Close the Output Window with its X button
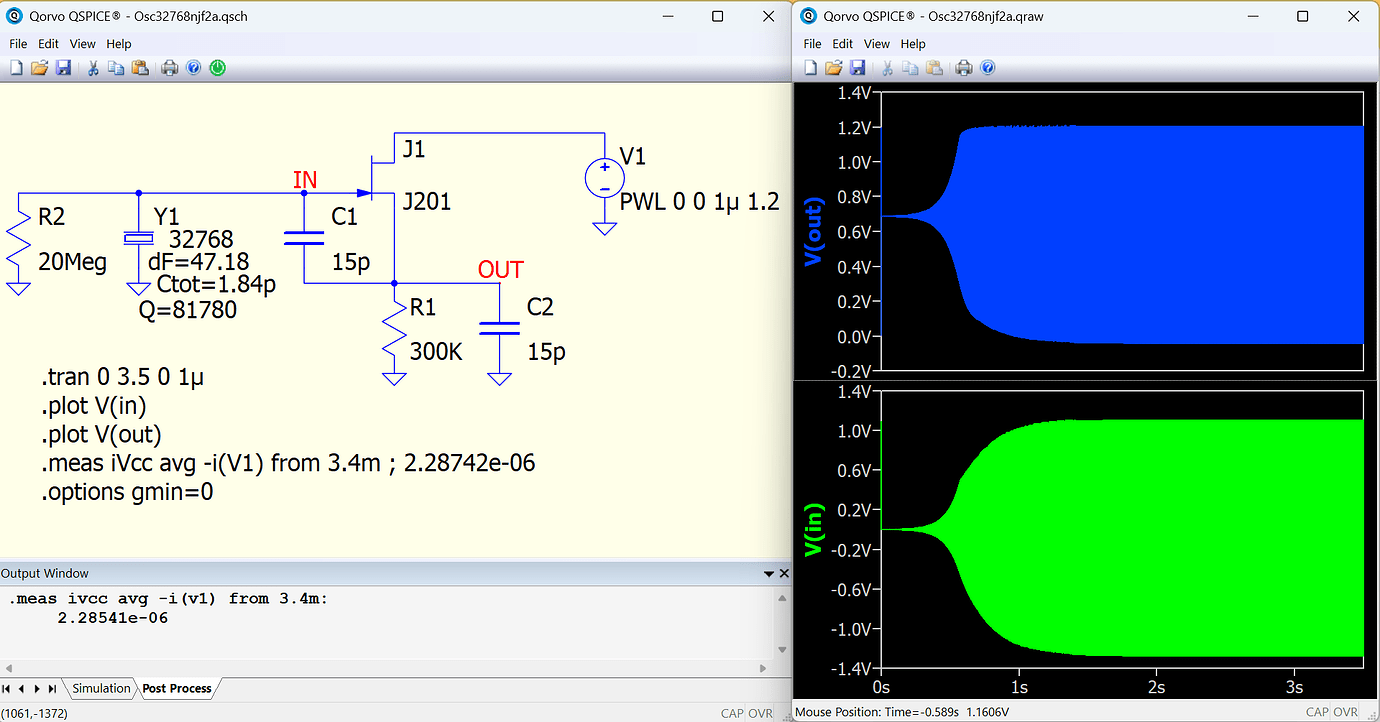Viewport: 1380px width, 722px height. coord(783,573)
